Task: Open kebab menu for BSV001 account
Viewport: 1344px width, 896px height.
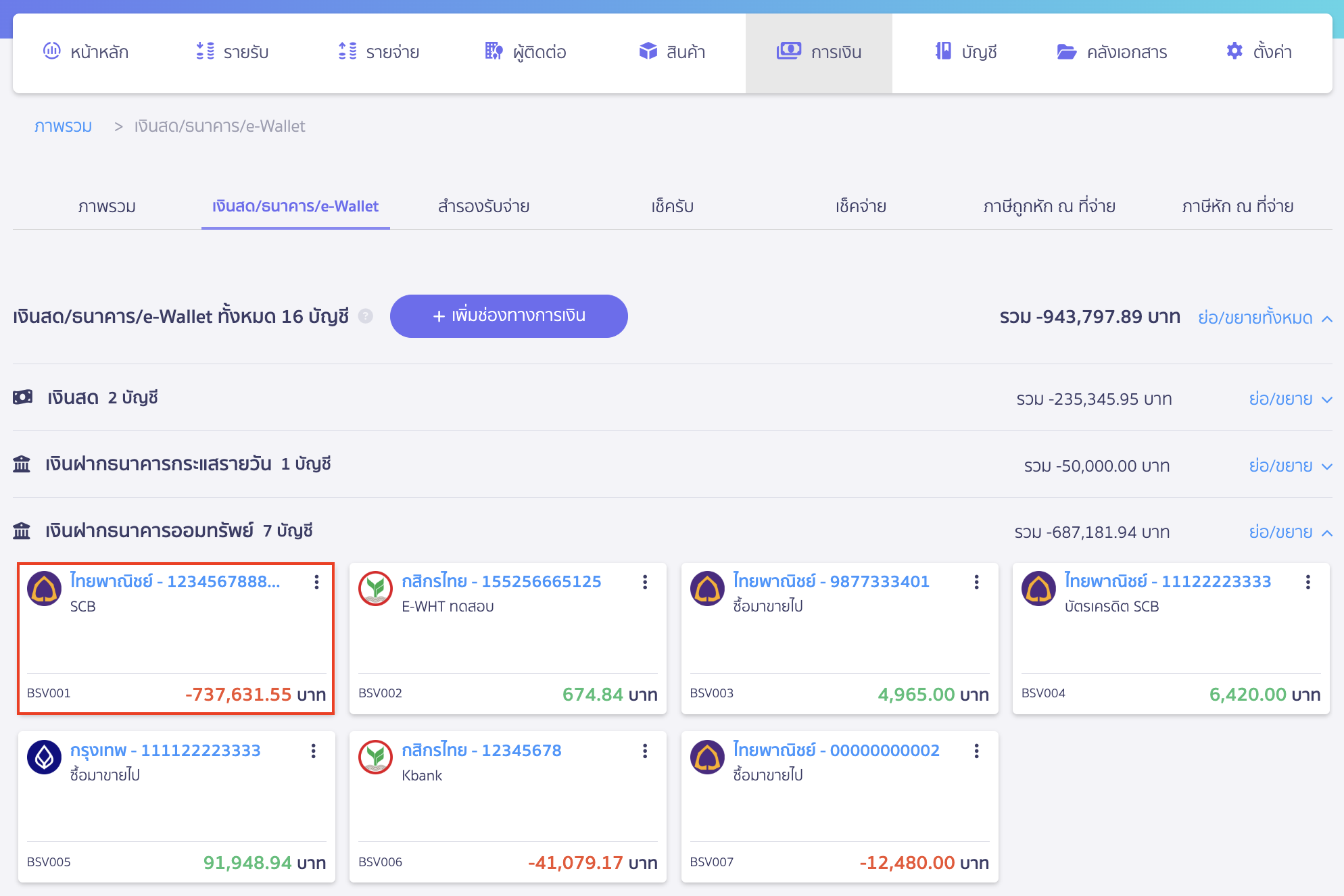Action: coord(316,582)
